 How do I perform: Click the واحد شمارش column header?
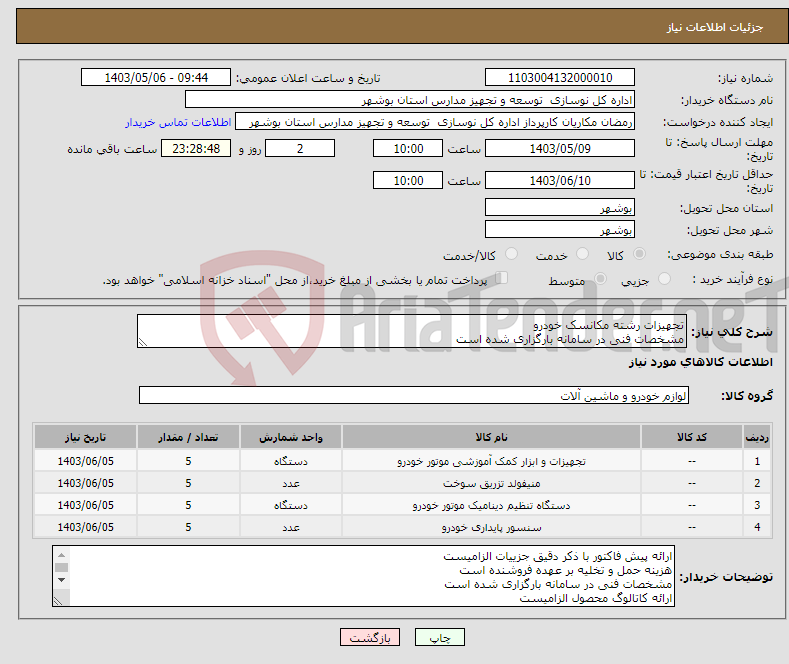[x=291, y=437]
